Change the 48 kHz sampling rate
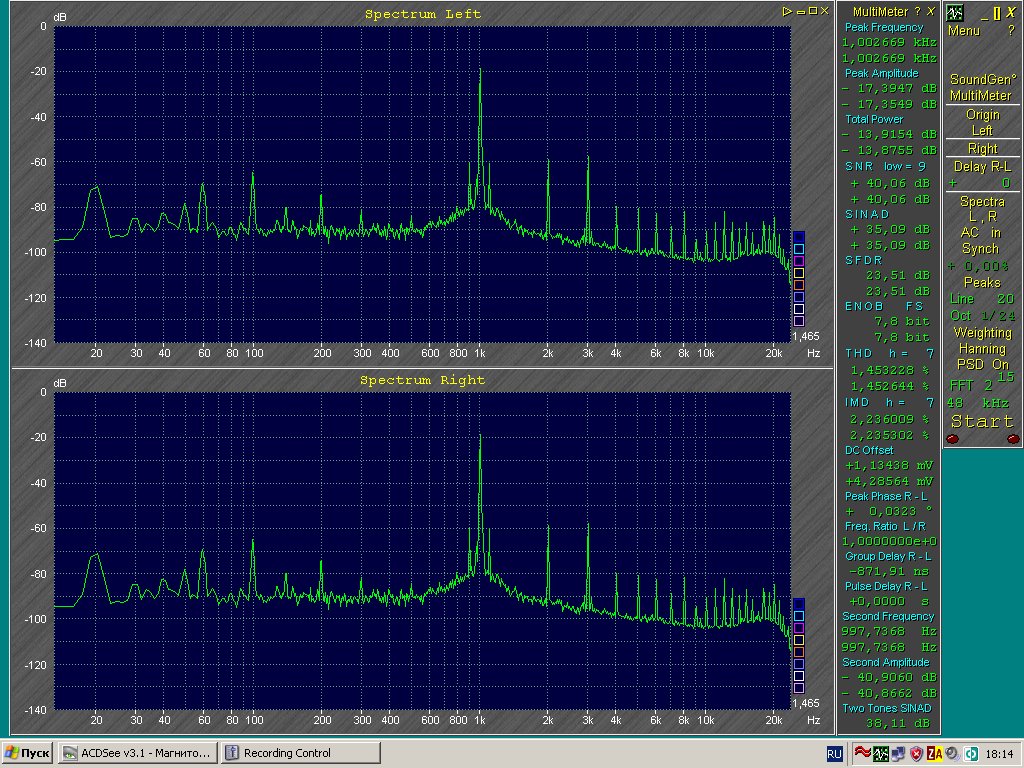1024x768 pixels. click(981, 402)
